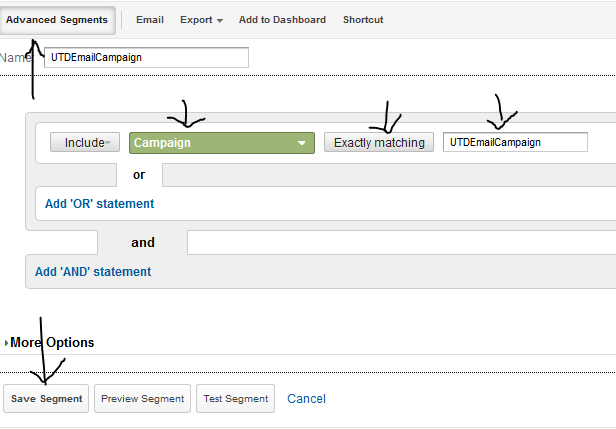Click the Exactly matching selector

click(x=378, y=143)
